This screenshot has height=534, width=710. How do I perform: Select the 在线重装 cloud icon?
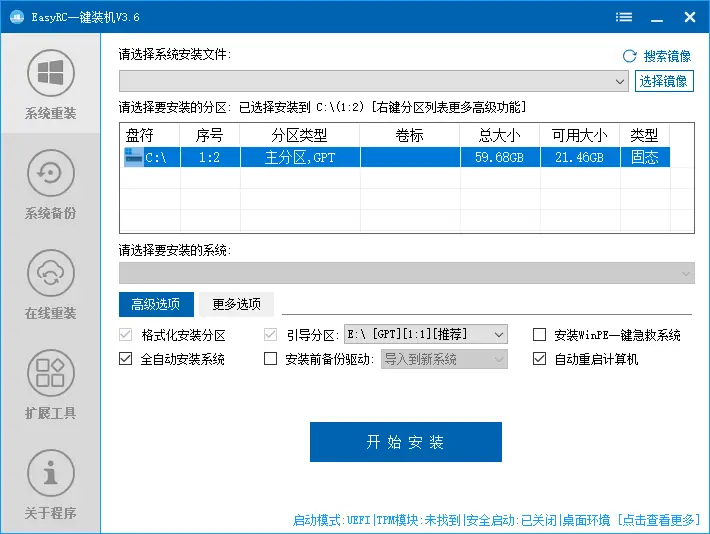[x=50, y=274]
